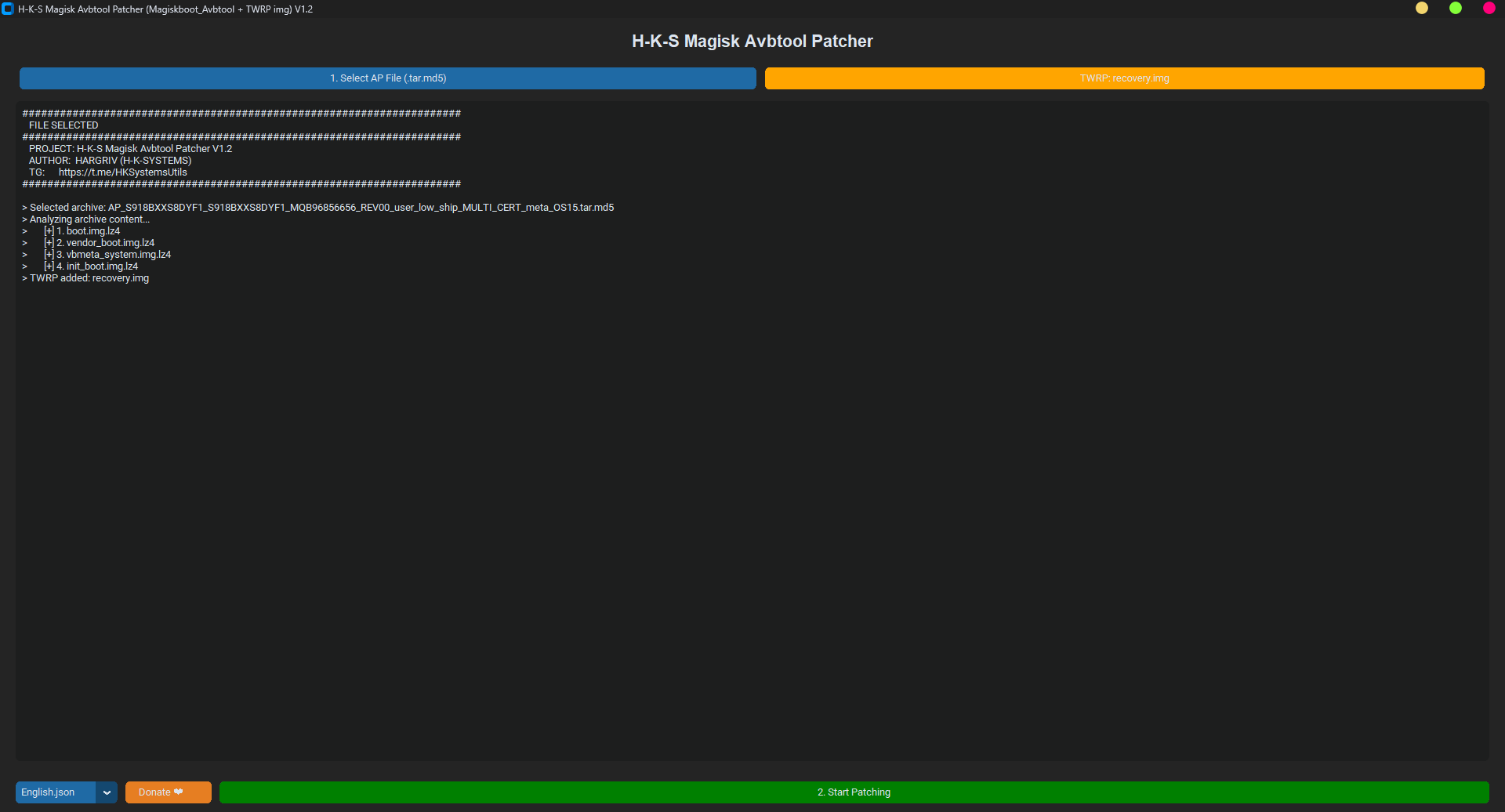Select the TWRP added: recovery.img log line
The width and height of the screenshot is (1505, 812).
(x=85, y=277)
